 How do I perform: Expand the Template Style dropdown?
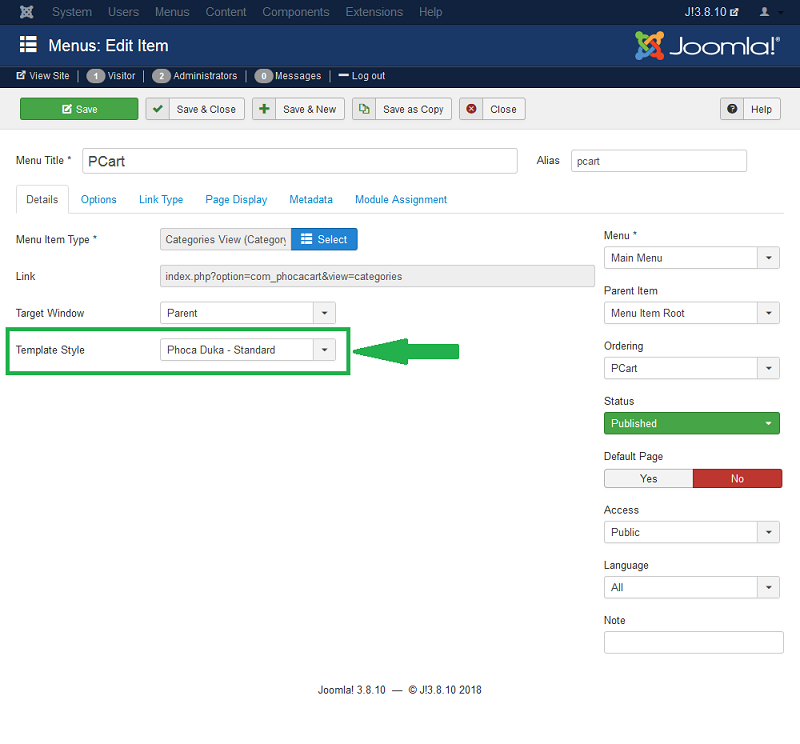[324, 350]
